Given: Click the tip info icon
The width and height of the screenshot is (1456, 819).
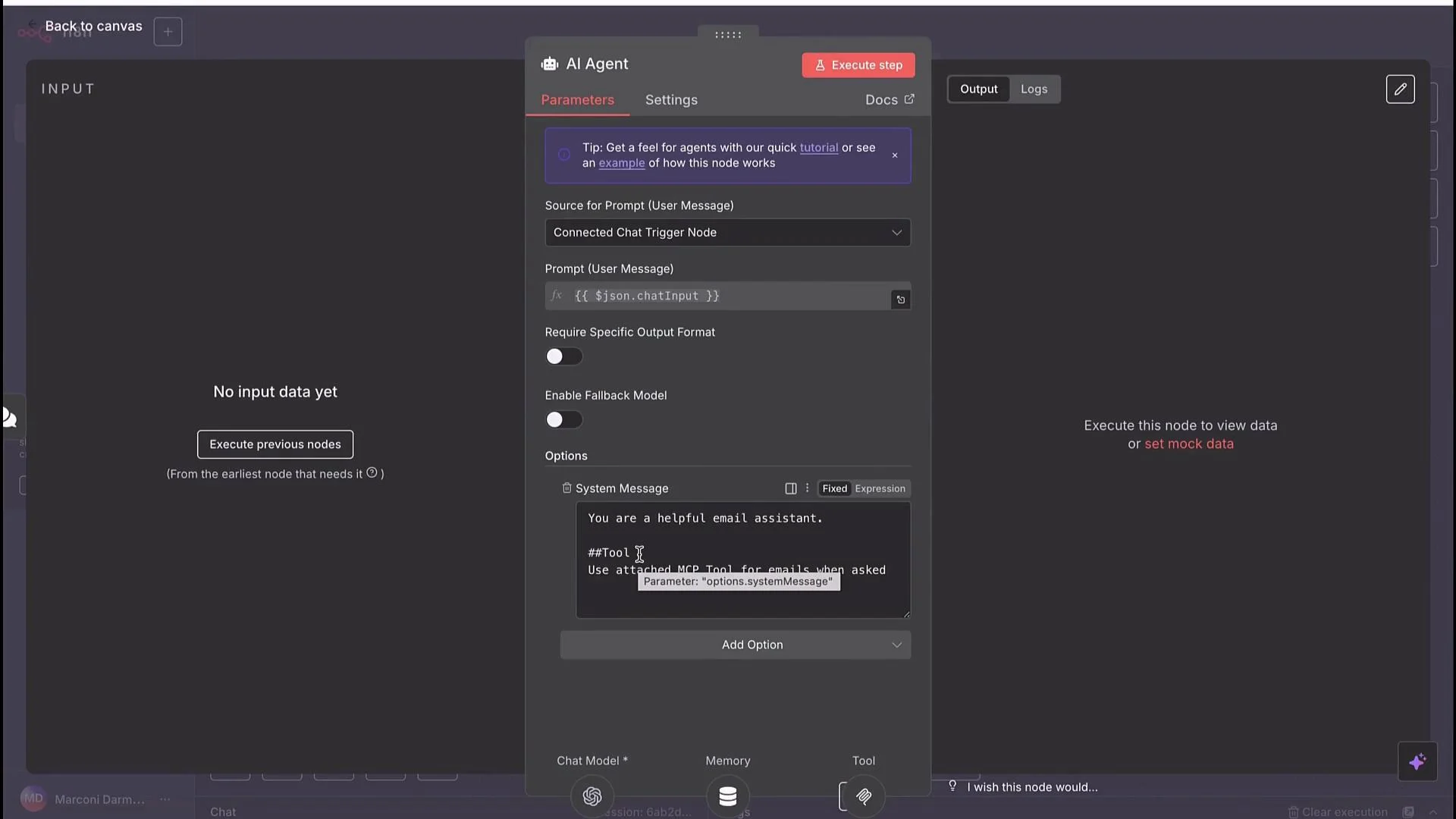Looking at the screenshot, I should (x=564, y=155).
